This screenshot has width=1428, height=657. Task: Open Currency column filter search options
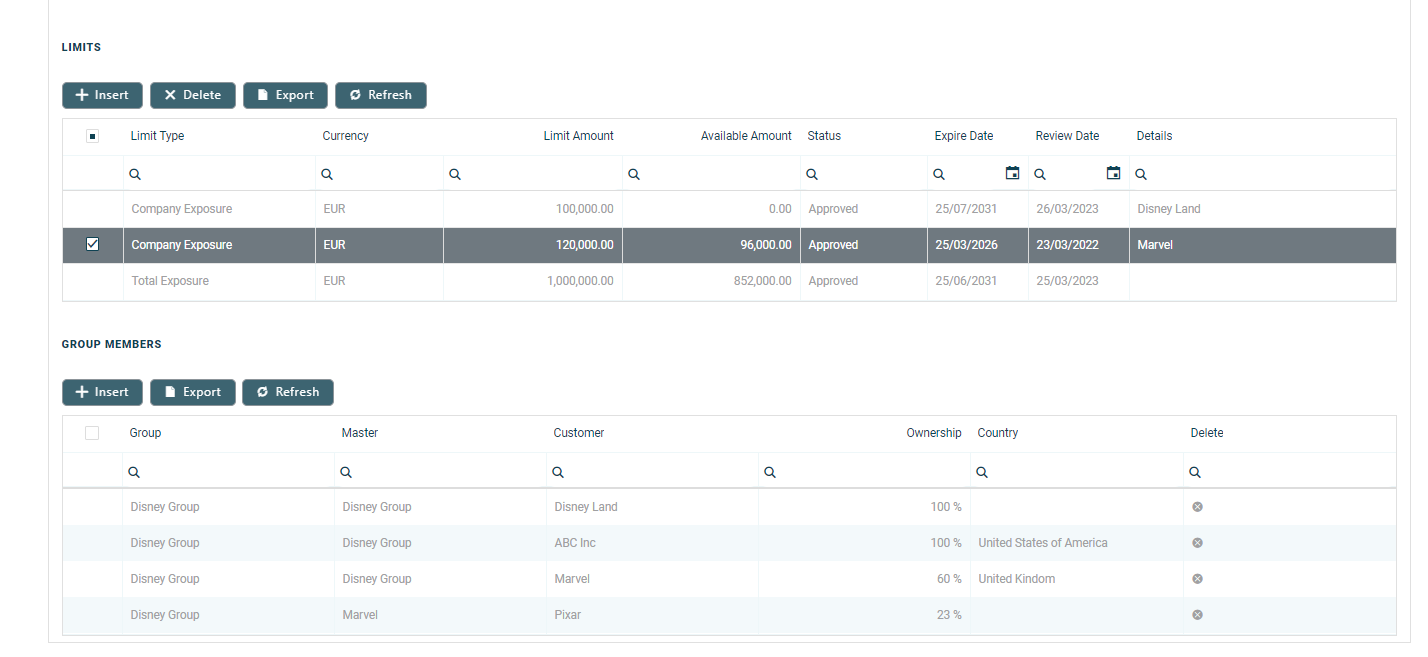tap(327, 174)
